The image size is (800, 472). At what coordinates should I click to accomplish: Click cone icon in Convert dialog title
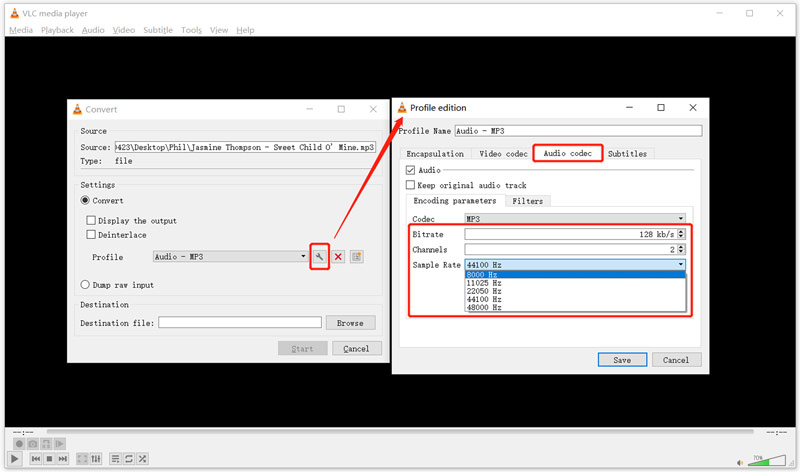coord(77,109)
